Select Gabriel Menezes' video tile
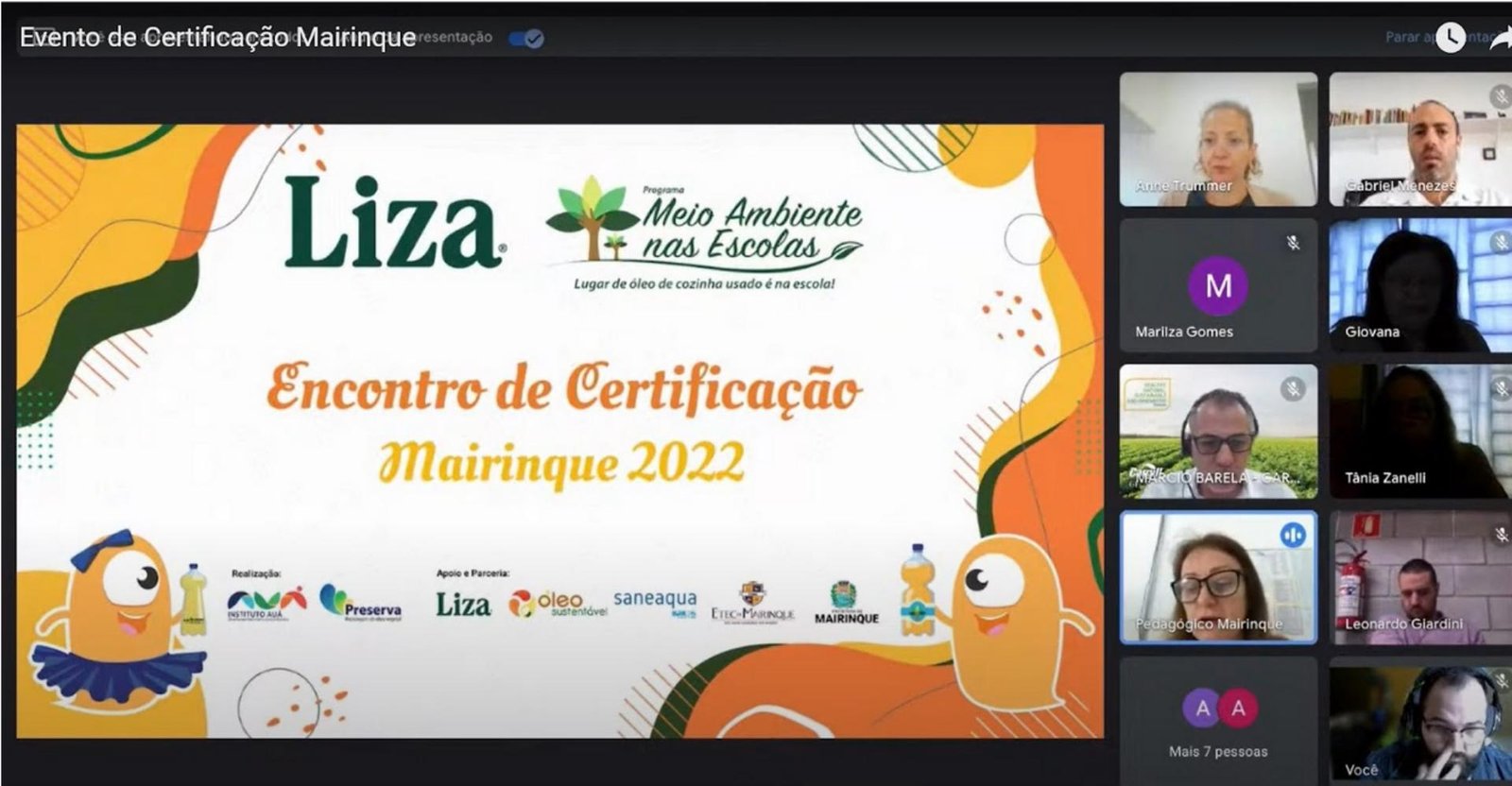Image resolution: width=1512 pixels, height=786 pixels. (x=1420, y=140)
